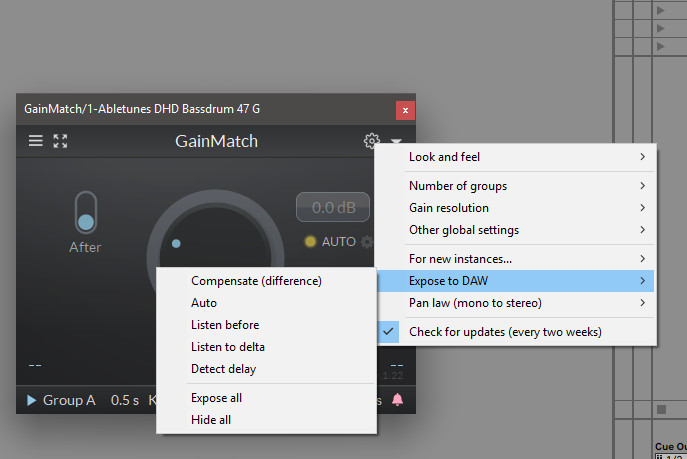The image size is (687, 459).
Task: Click the play triangle beside Group A
Action: 30,400
